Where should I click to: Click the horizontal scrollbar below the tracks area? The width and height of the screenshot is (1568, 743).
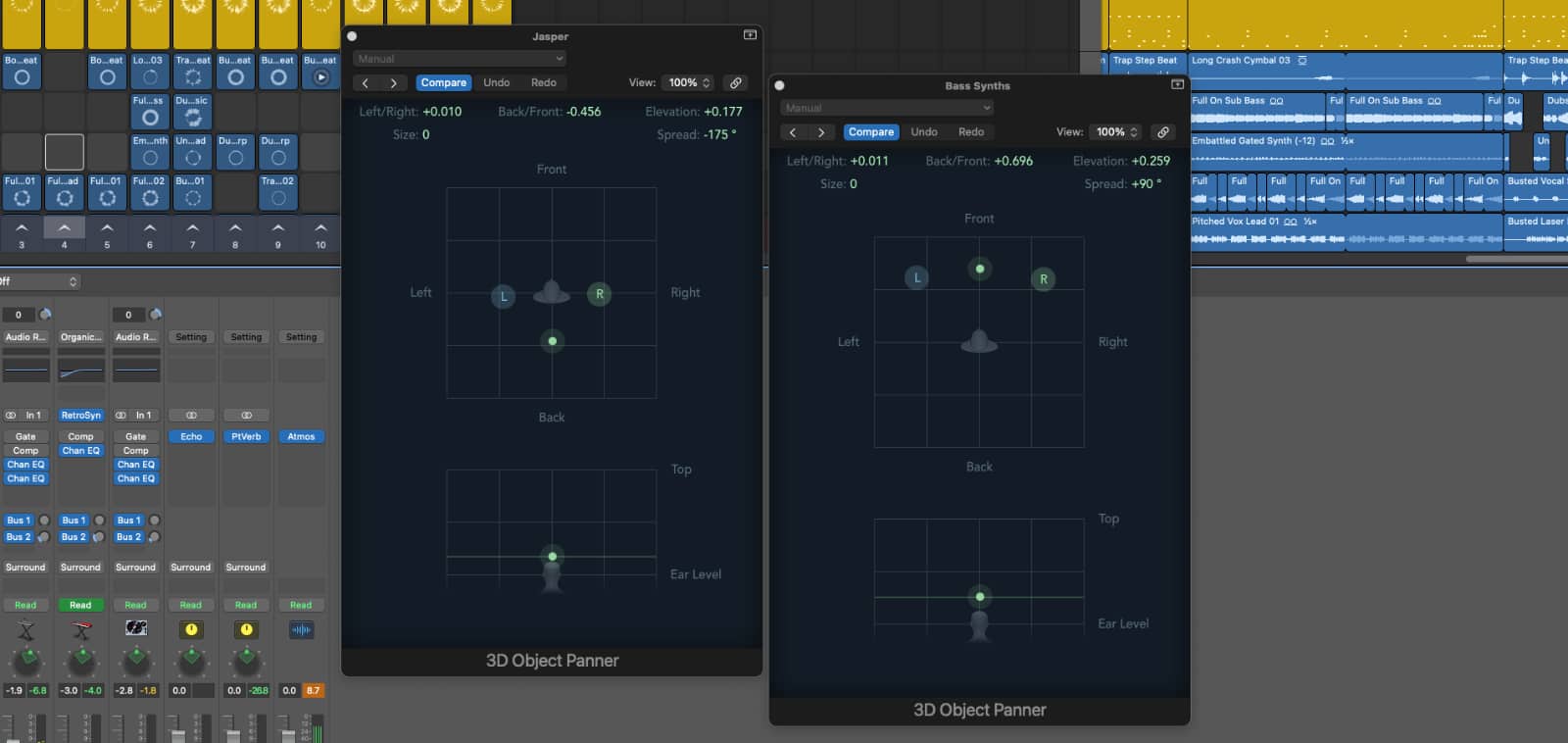pyautogui.click(x=1516, y=259)
